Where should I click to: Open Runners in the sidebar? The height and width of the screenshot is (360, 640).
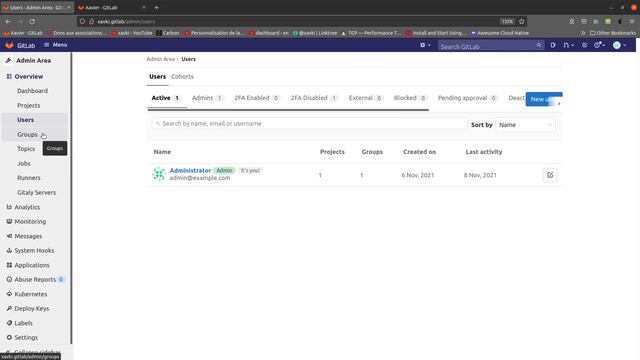pos(29,178)
